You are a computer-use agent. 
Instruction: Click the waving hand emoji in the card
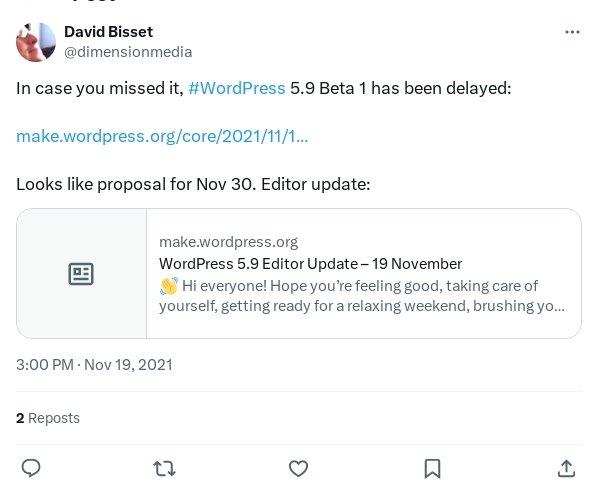(169, 286)
